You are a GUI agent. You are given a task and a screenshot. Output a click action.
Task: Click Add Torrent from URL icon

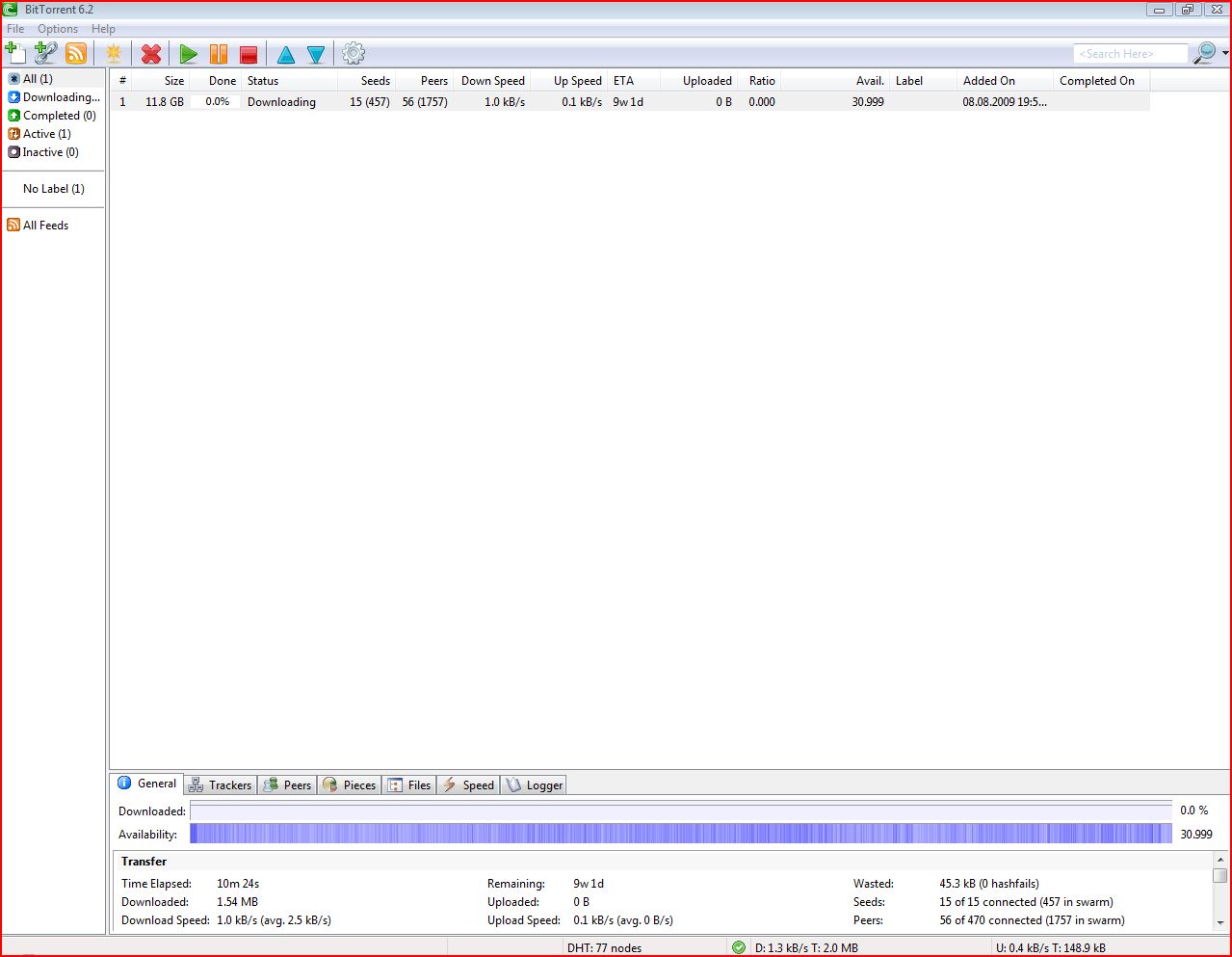(x=45, y=53)
